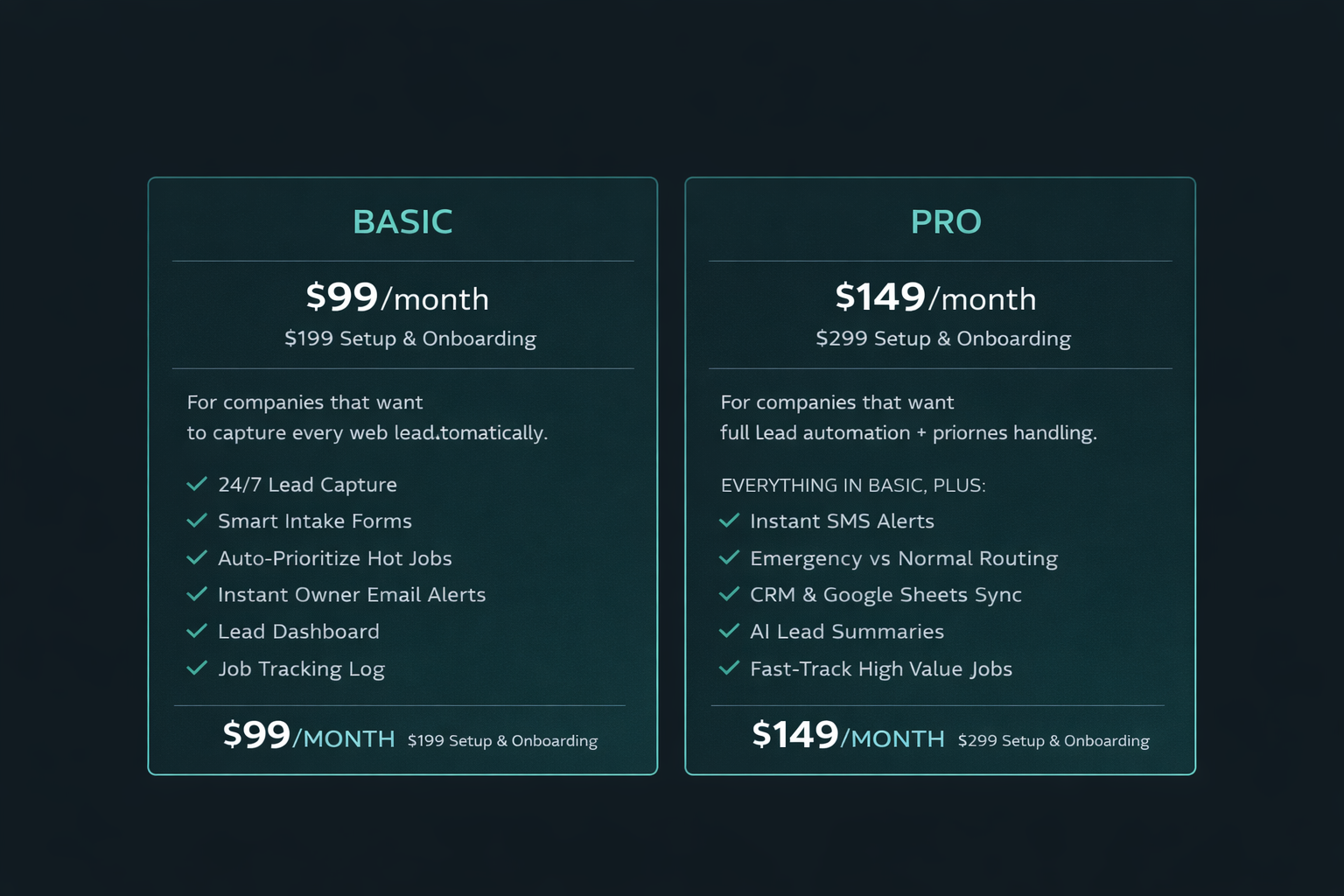Click the $99/MONTH footer on the Basic card

tap(309, 737)
